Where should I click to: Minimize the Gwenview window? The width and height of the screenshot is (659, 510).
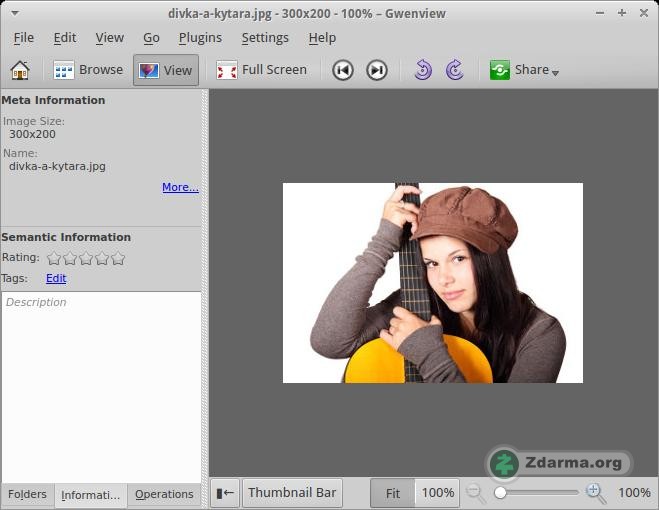(600, 13)
